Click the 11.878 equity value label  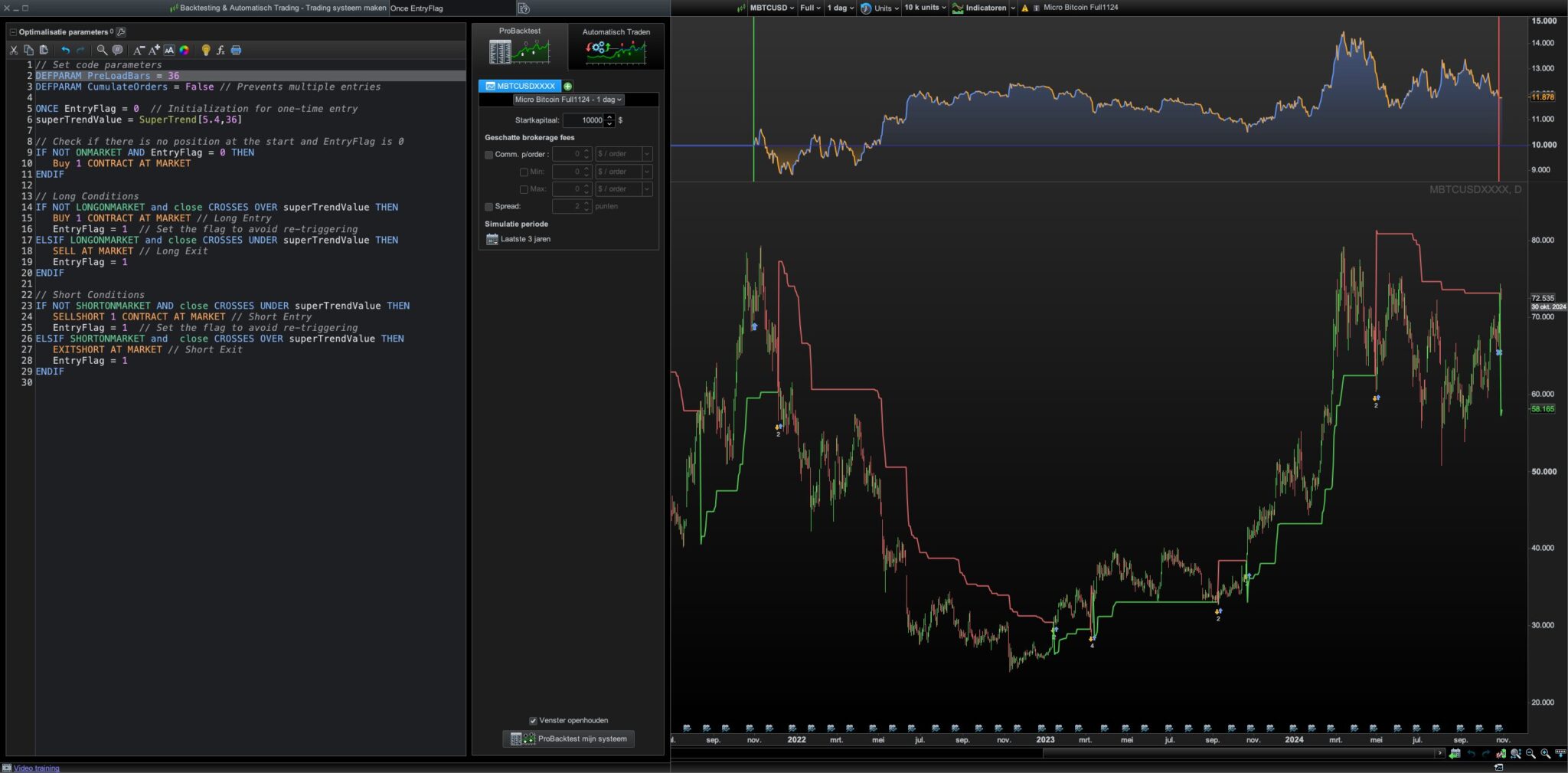1543,97
